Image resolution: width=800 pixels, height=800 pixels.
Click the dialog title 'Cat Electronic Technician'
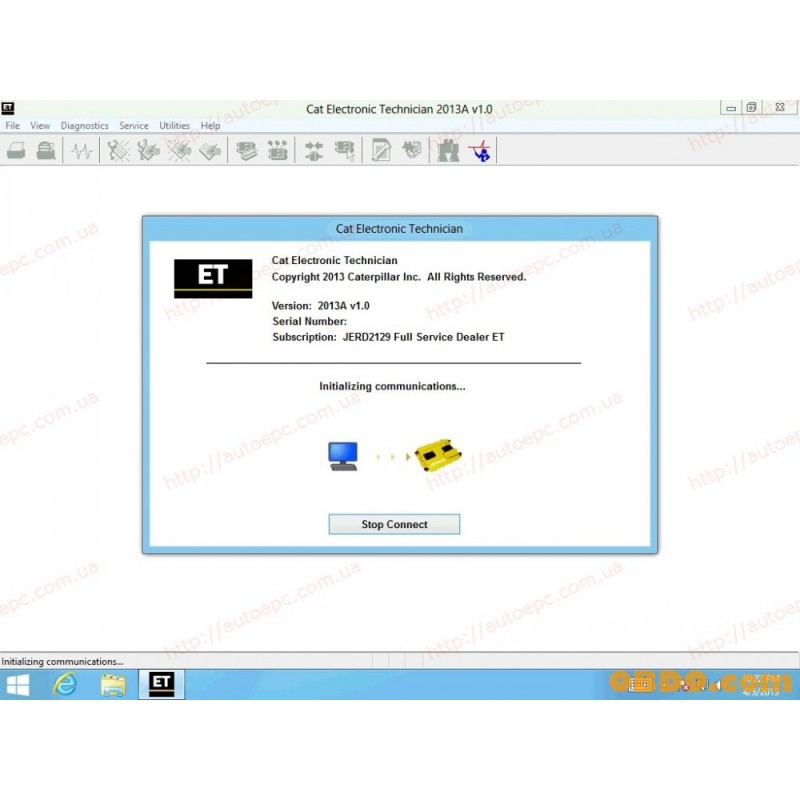coord(399,229)
